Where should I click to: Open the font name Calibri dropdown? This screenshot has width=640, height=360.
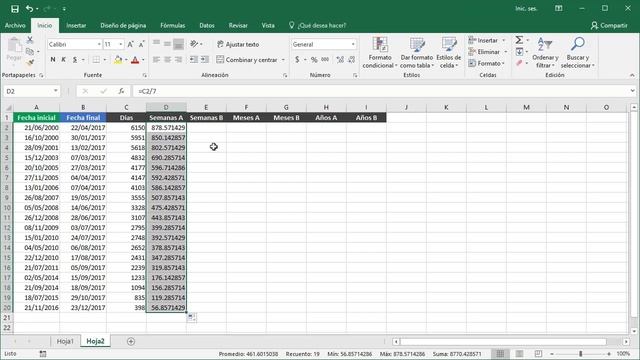tap(99, 44)
